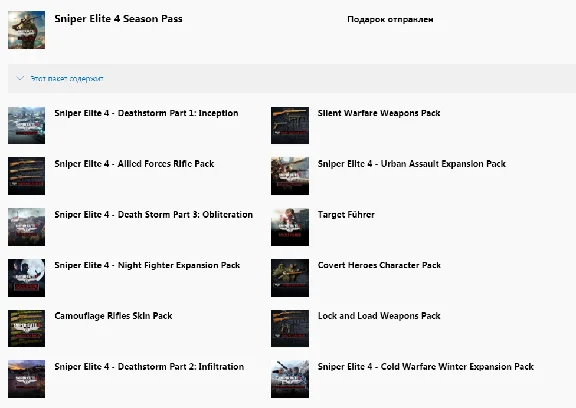Open Urban Assault Expansion Pack thumbnail
The width and height of the screenshot is (576, 408).
tap(290, 176)
